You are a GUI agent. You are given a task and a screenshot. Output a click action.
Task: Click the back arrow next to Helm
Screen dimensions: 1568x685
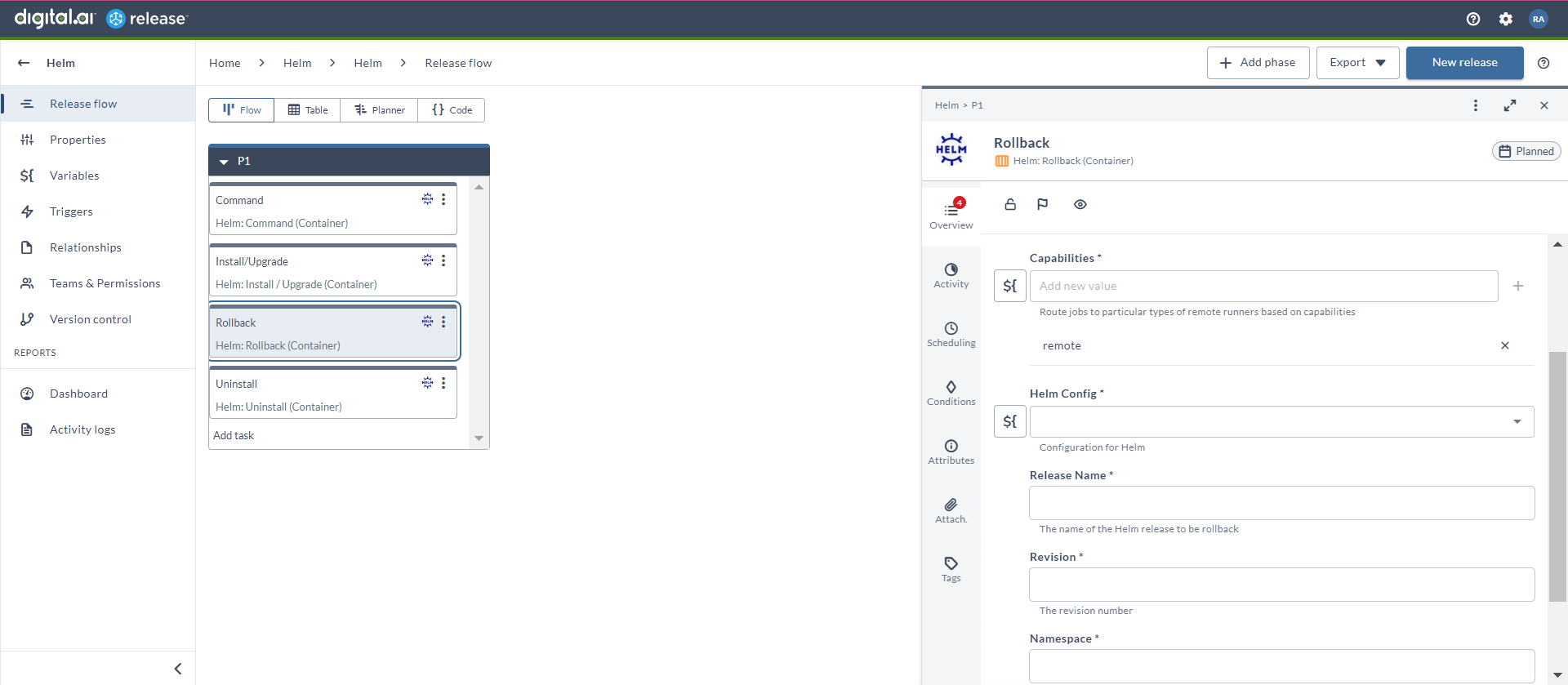[x=24, y=63]
